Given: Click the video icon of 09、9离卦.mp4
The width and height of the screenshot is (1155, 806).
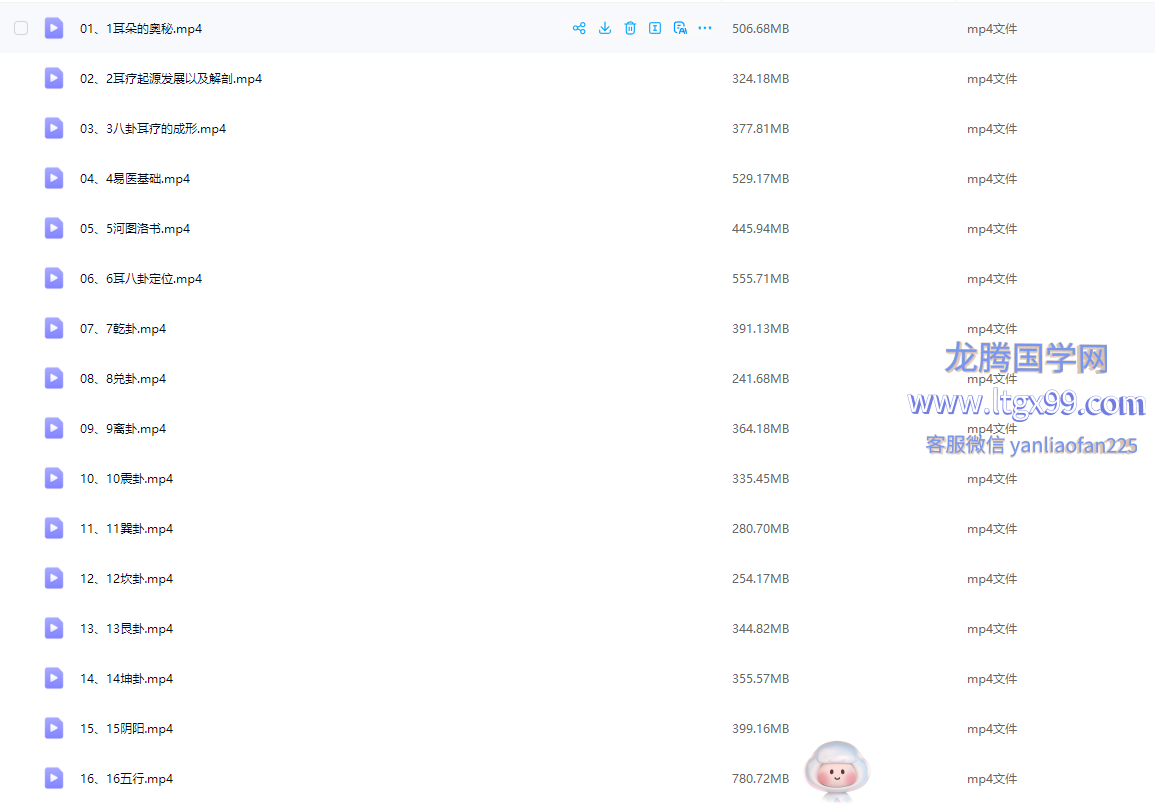Looking at the screenshot, I should (x=54, y=428).
